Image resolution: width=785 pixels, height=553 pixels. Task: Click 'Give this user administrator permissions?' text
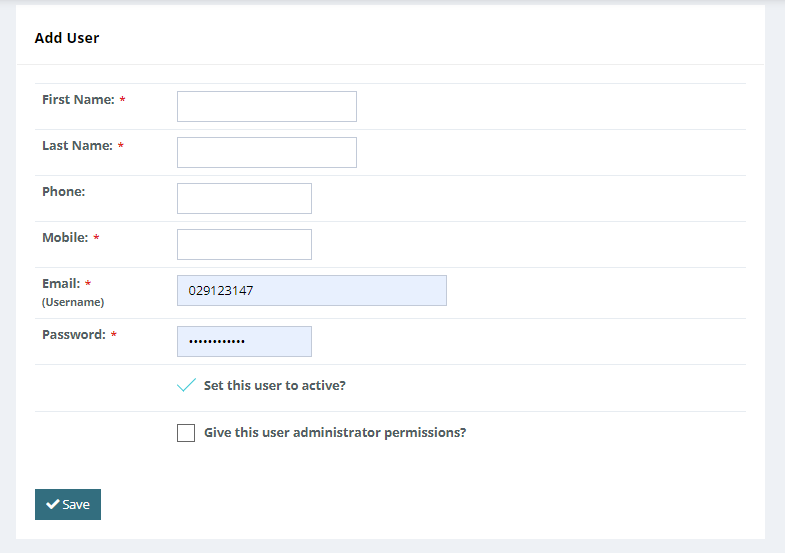(x=334, y=433)
